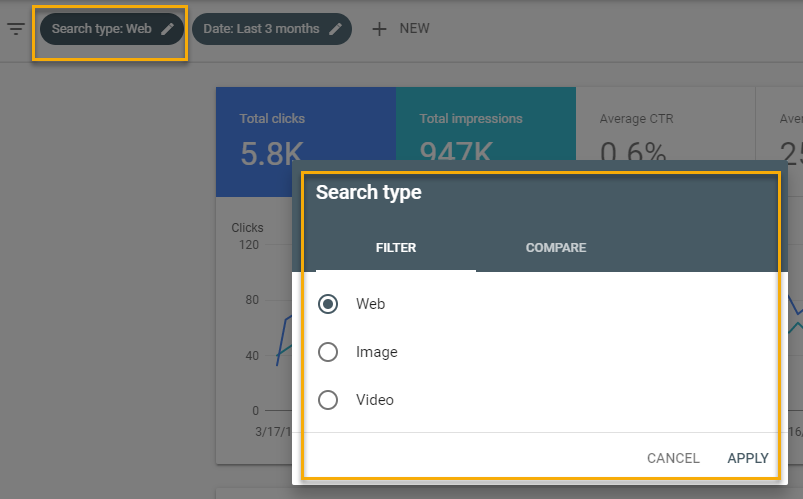
Task: Click pencil icon on Date chip
Action: (x=335, y=29)
